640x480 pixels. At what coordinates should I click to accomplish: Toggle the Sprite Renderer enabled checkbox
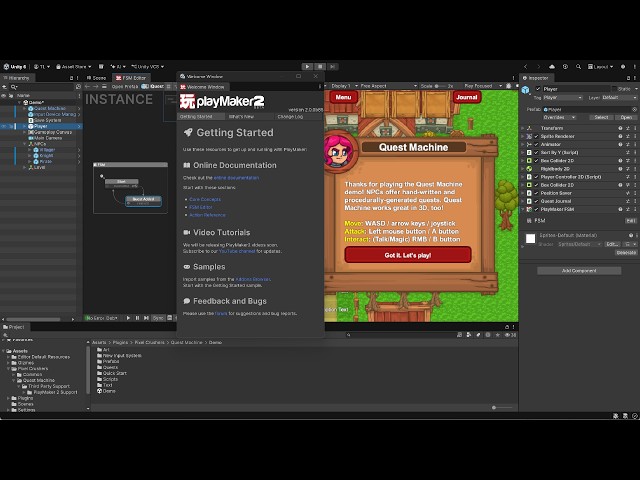(x=536, y=136)
